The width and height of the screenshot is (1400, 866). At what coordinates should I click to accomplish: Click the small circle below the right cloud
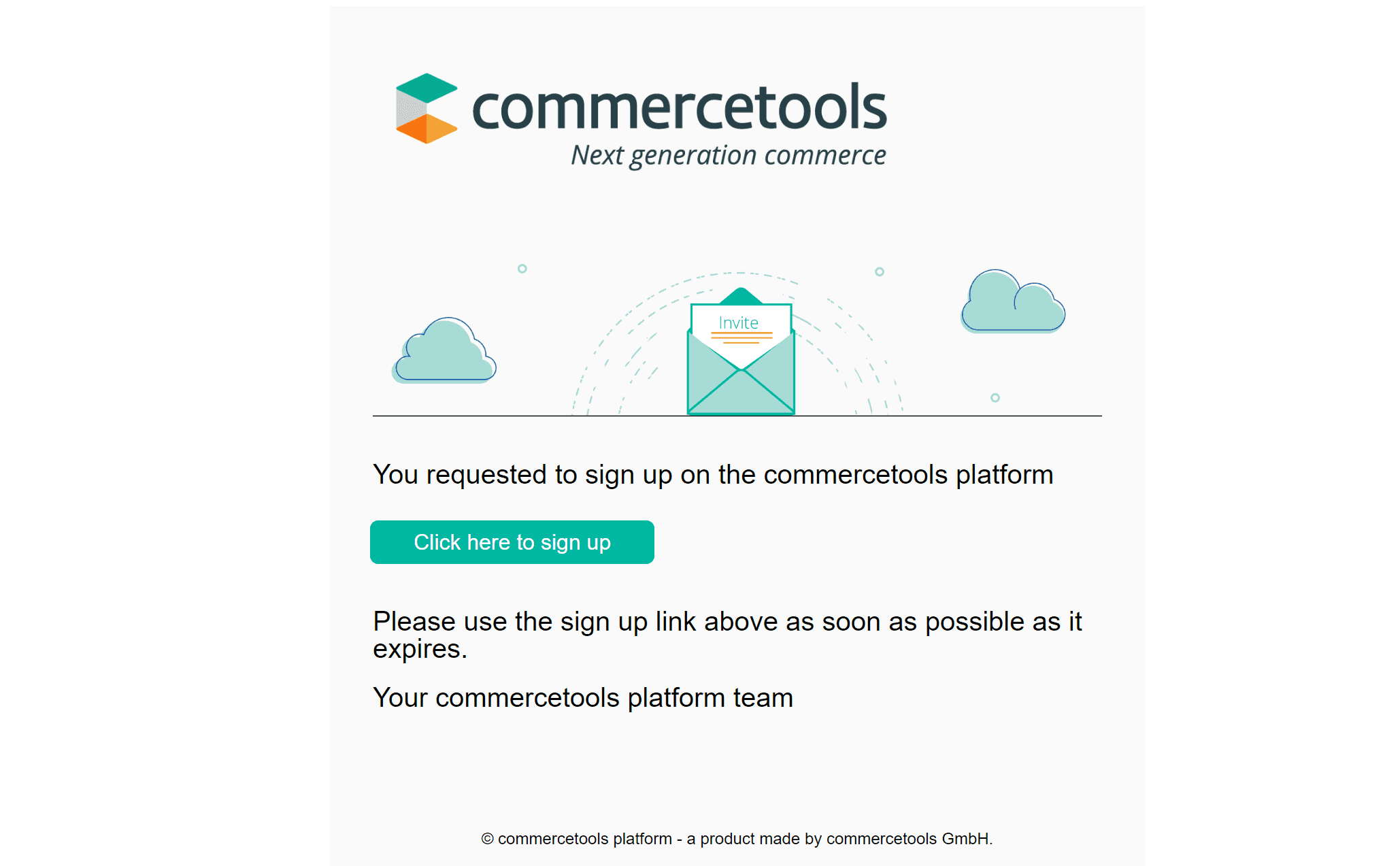coord(995,397)
